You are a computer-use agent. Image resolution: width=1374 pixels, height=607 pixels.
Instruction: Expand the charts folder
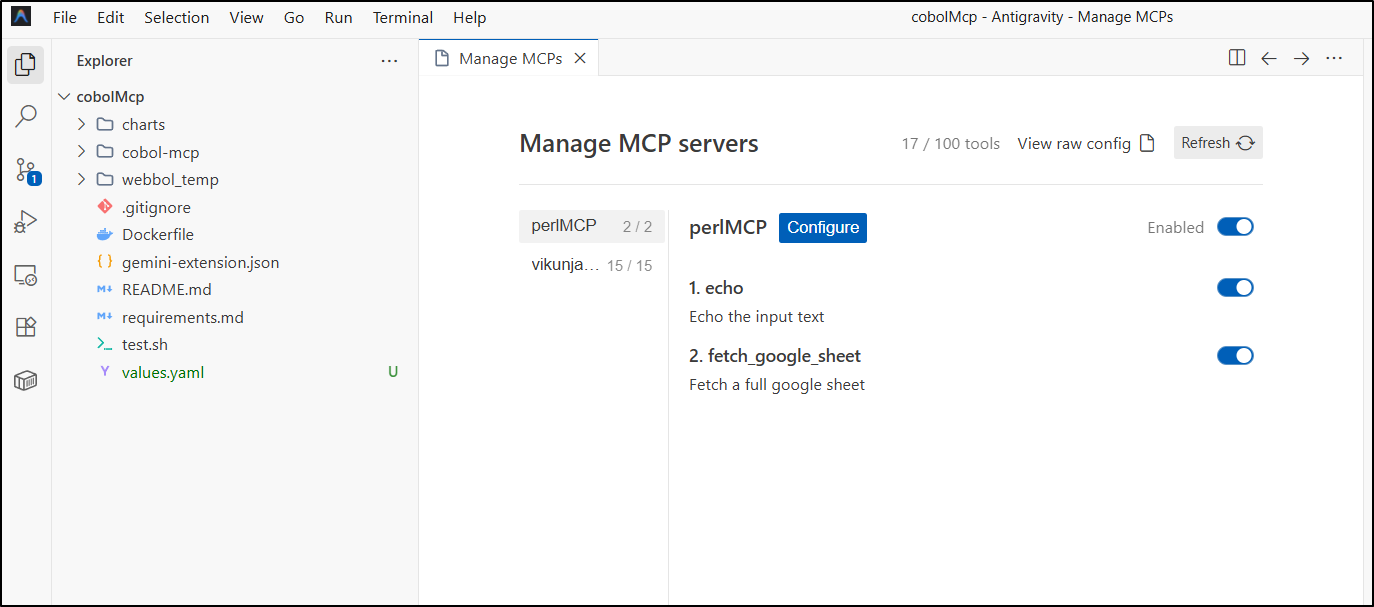(143, 125)
